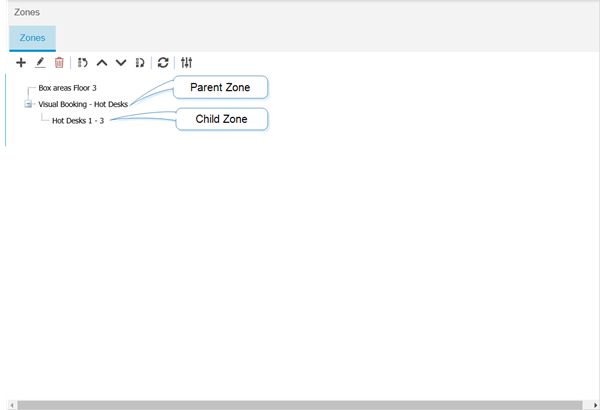
Task: Click the Zones panel title text
Action: [27, 13]
